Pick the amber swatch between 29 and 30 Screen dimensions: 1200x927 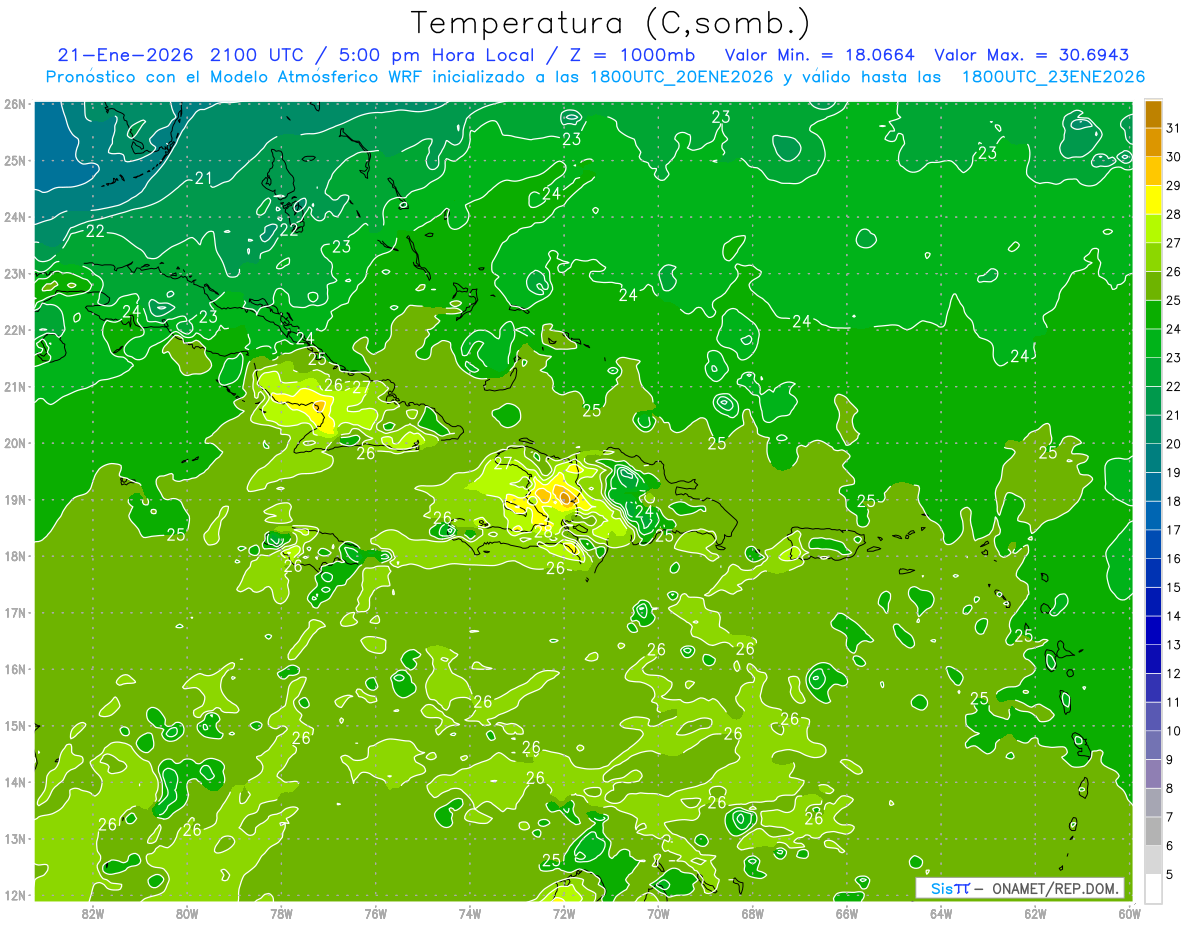click(1153, 170)
